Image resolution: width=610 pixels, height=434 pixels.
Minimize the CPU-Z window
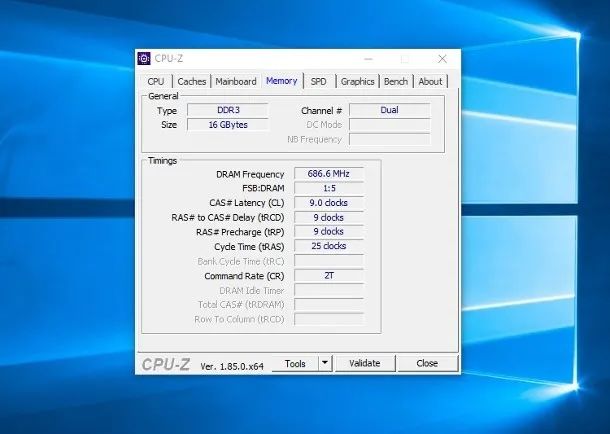pos(366,58)
